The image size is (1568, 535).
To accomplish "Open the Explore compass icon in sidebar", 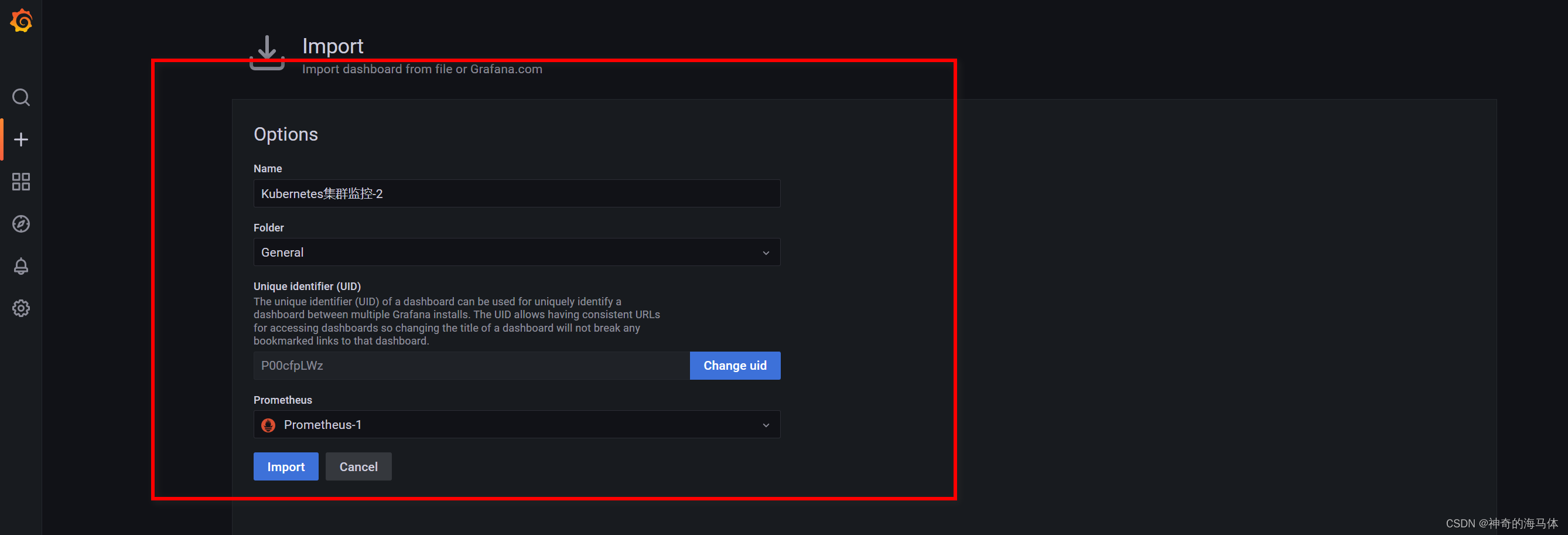I will 21,224.
